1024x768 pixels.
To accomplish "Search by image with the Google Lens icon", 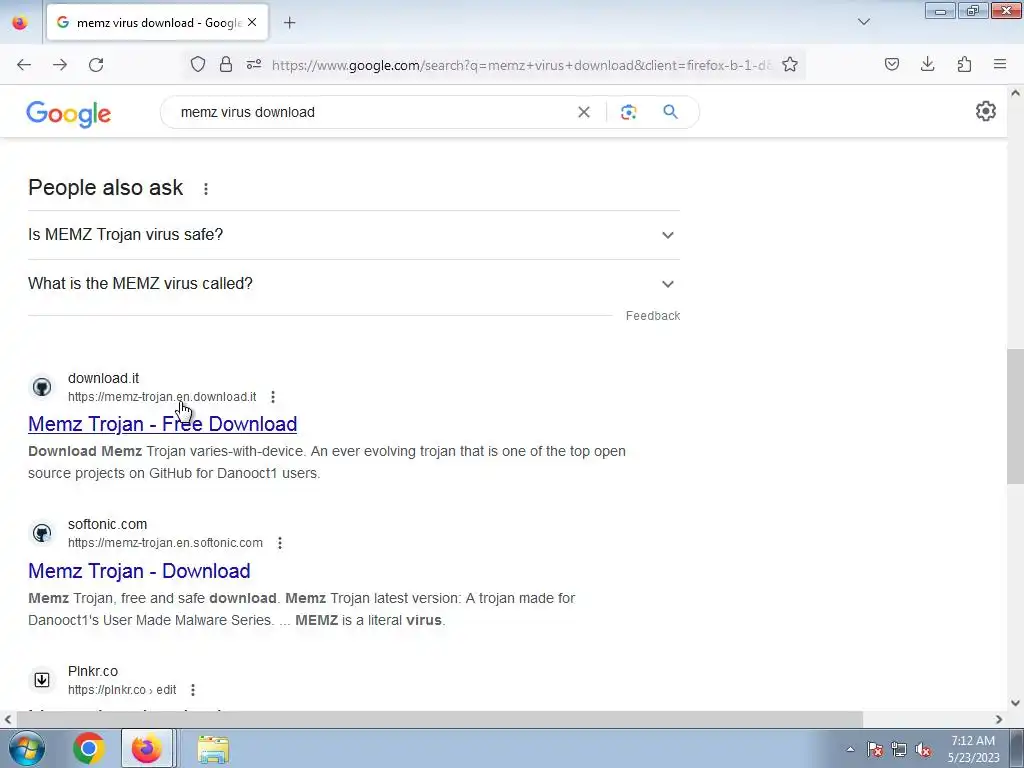I will click(x=628, y=112).
